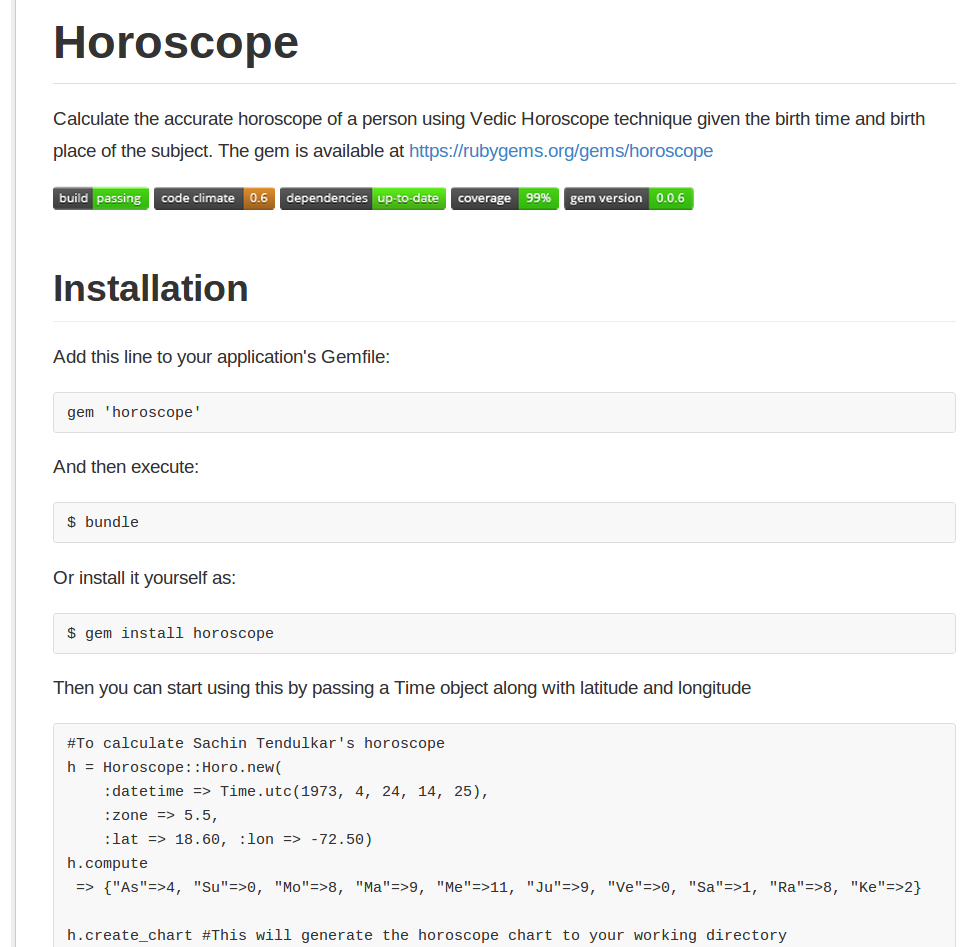This screenshot has width=965, height=947.
Task: Open the gem version 0.0.6 badge
Action: tap(628, 198)
